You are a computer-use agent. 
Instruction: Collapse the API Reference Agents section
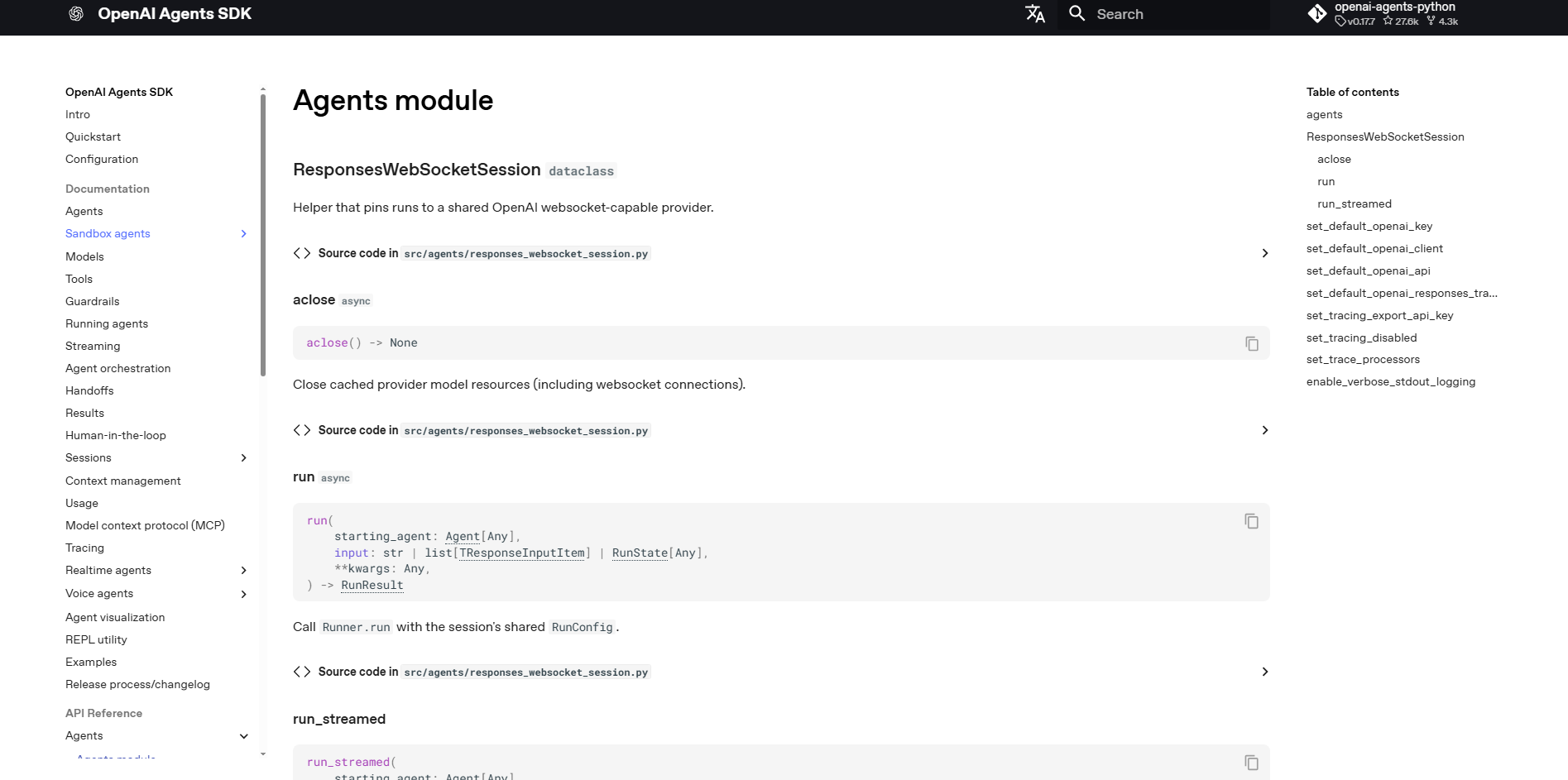pos(243,736)
